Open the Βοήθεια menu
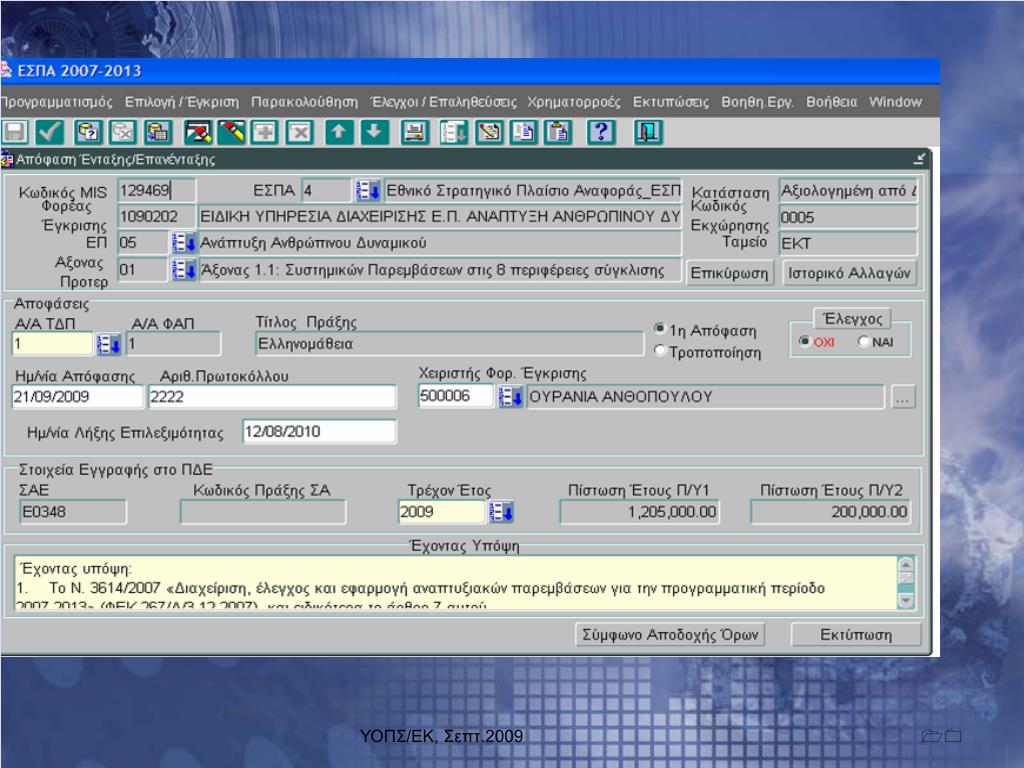This screenshot has height=768, width=1024. 831,102
